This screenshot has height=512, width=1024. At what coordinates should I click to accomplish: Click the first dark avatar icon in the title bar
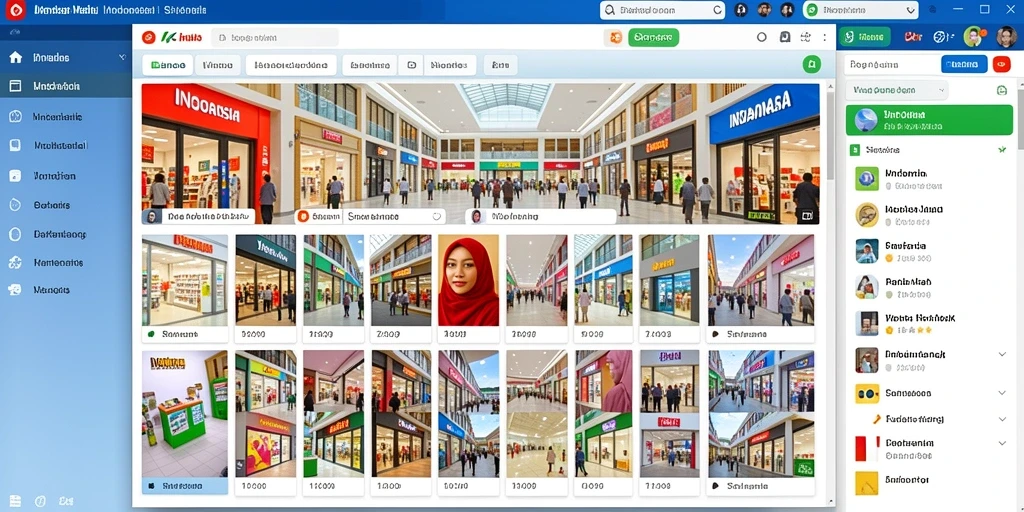[x=741, y=10]
